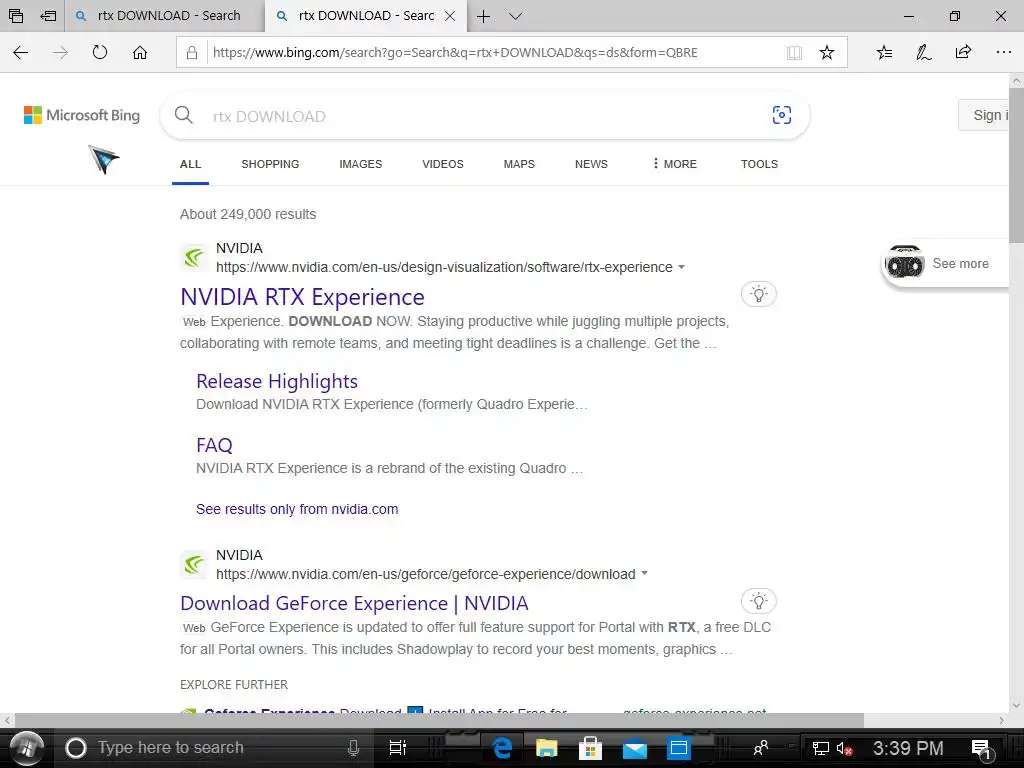This screenshot has height=768, width=1024.
Task: Refresh the current page
Action: pyautogui.click(x=100, y=52)
